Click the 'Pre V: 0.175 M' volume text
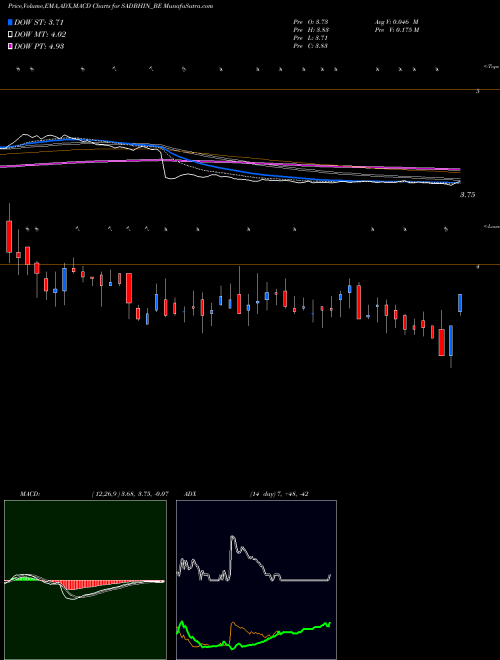The width and height of the screenshot is (500, 660). (x=396, y=30)
